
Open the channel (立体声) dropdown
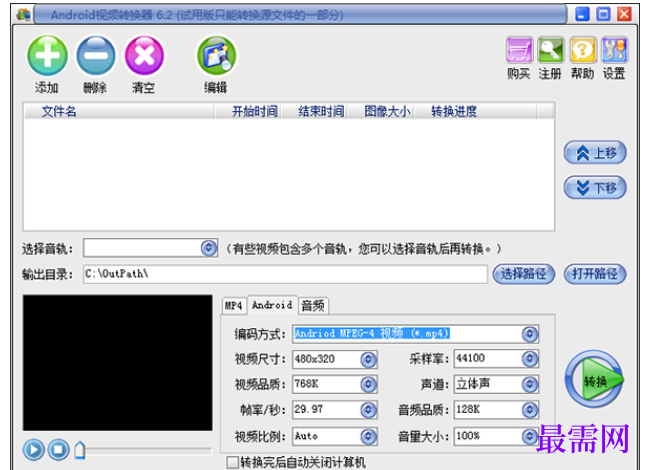click(x=529, y=384)
